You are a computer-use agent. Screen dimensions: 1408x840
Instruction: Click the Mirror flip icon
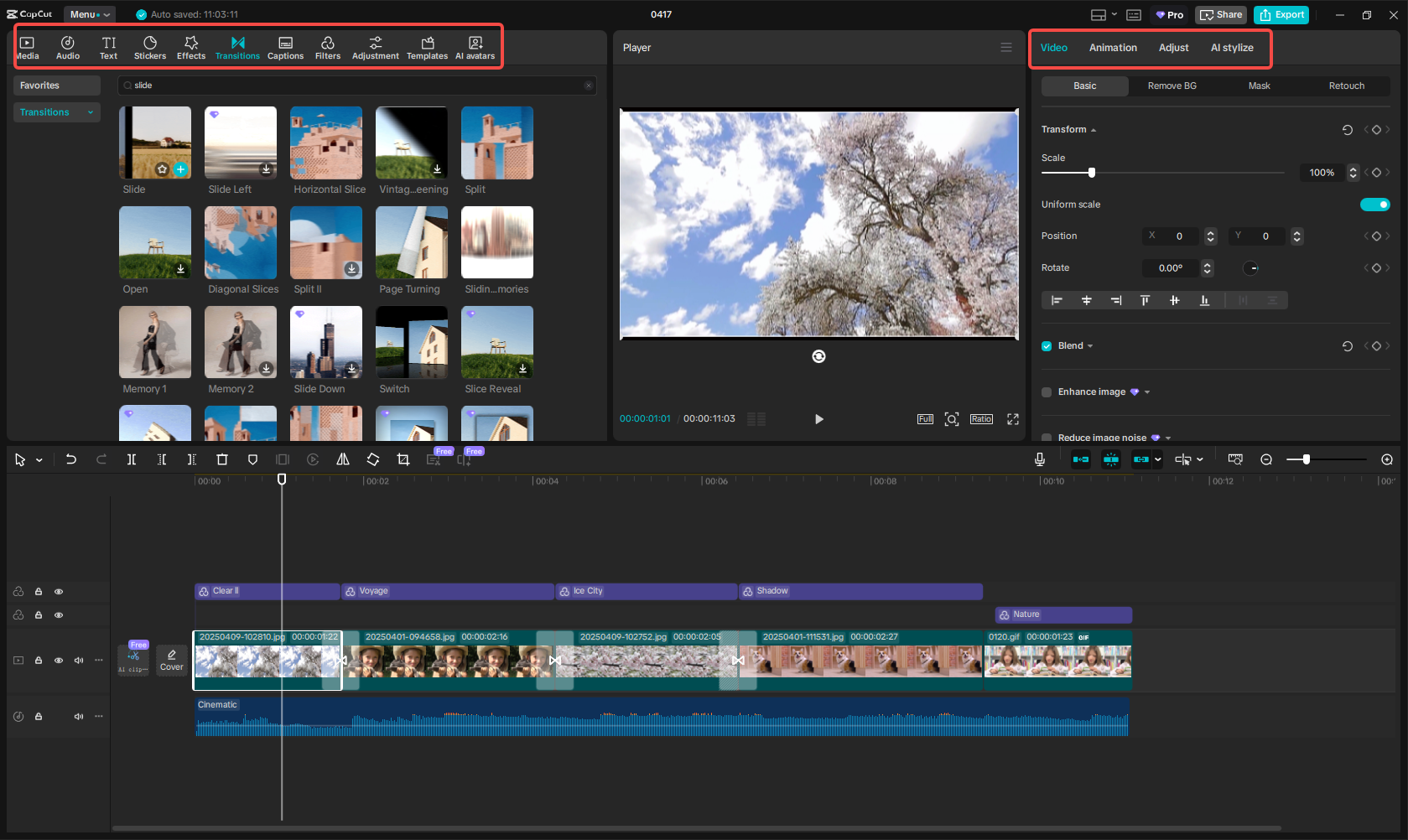(343, 459)
